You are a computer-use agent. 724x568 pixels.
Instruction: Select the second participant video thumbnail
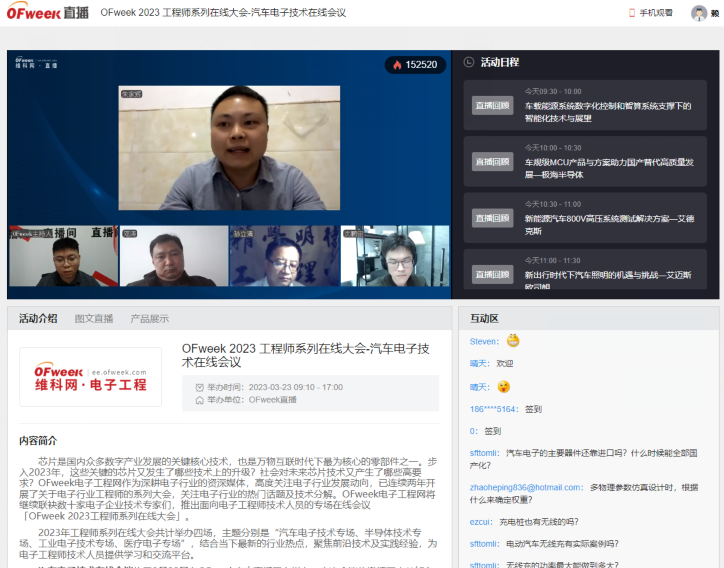(x=174, y=256)
